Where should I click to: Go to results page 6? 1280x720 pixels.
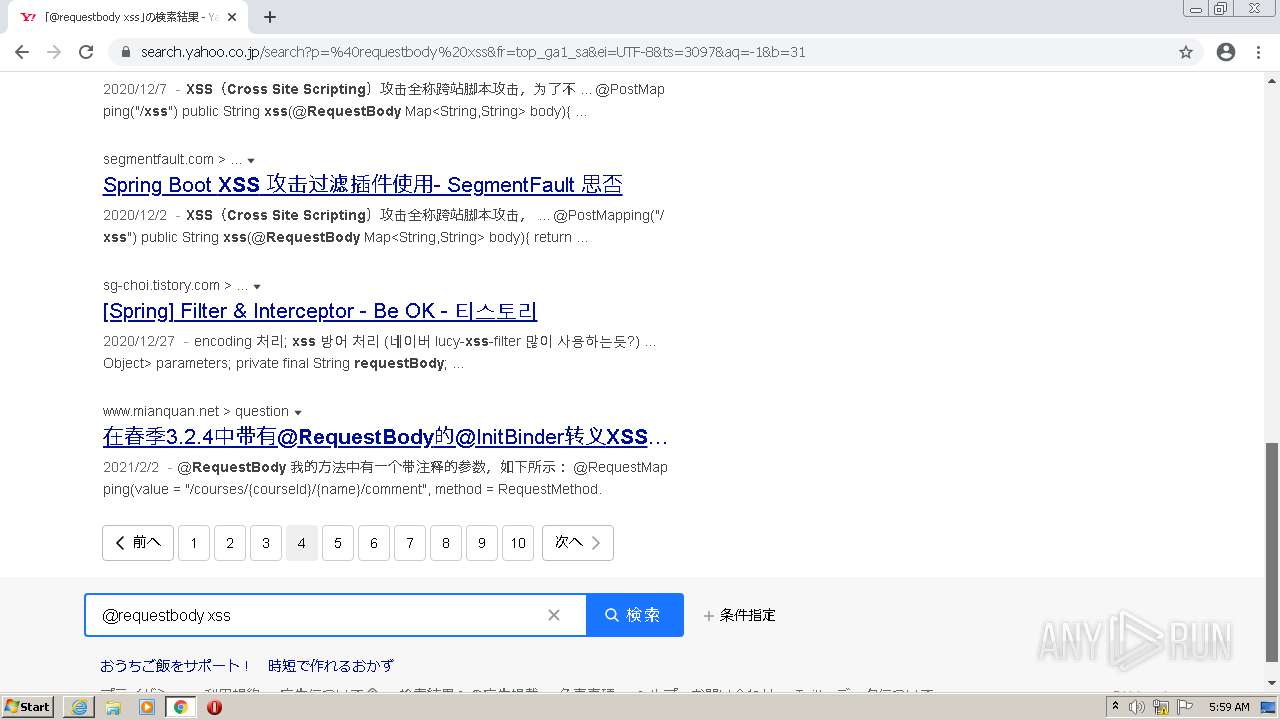(x=374, y=543)
